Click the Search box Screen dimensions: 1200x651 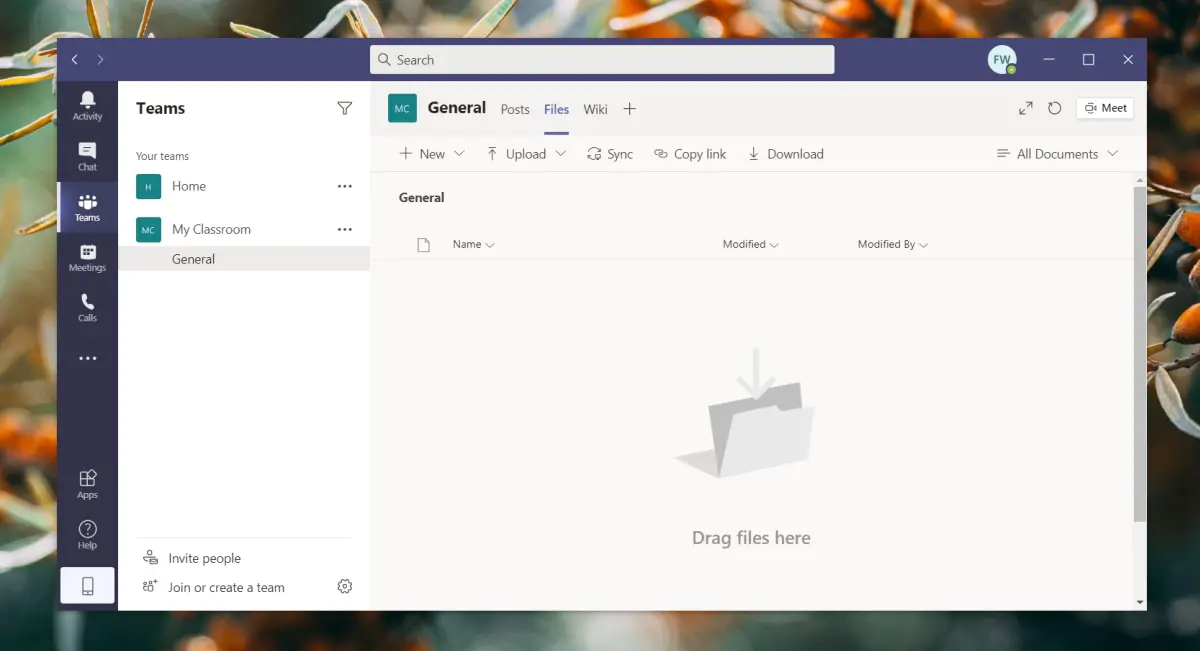click(602, 60)
